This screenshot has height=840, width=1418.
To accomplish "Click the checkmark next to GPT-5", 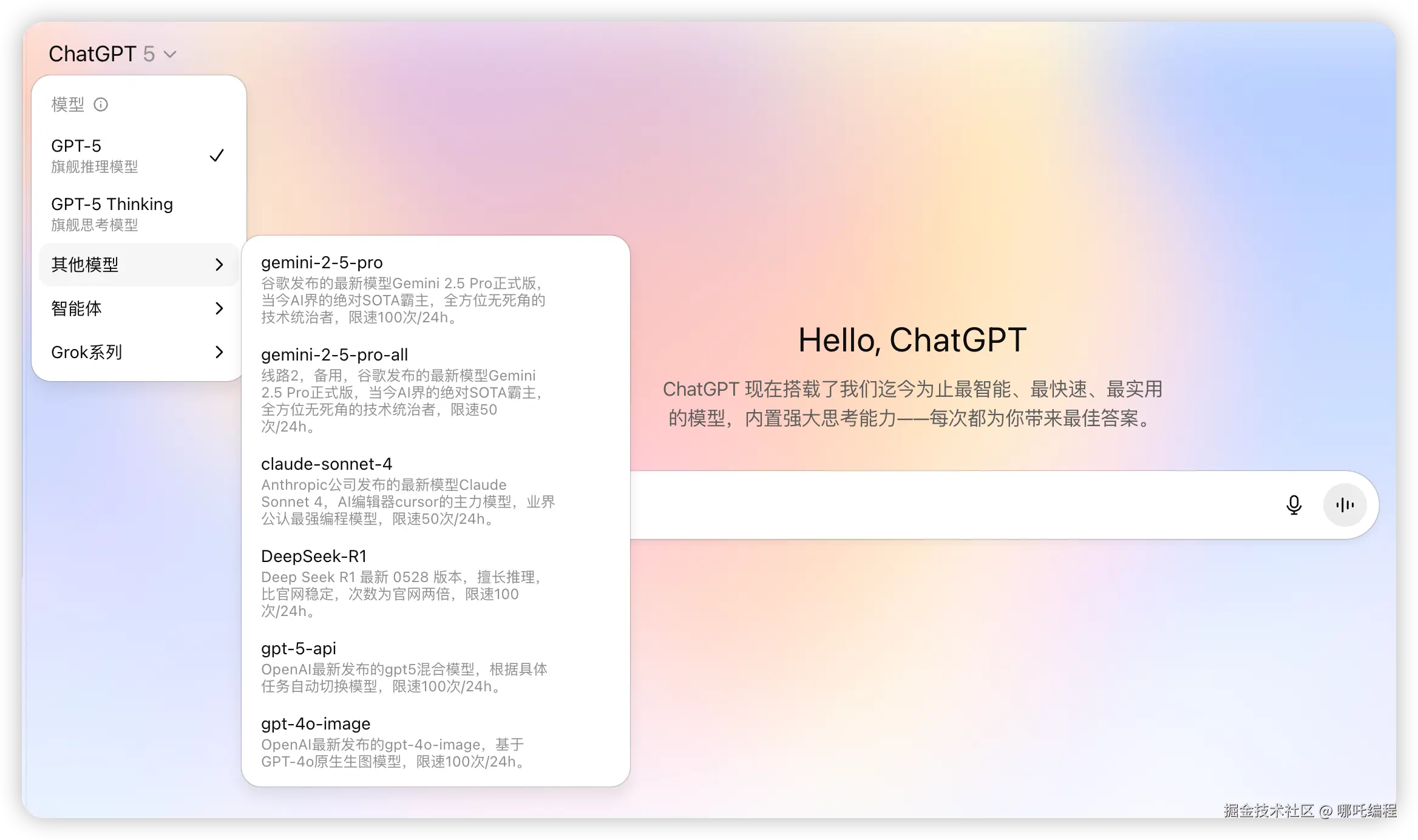I will tap(217, 155).
